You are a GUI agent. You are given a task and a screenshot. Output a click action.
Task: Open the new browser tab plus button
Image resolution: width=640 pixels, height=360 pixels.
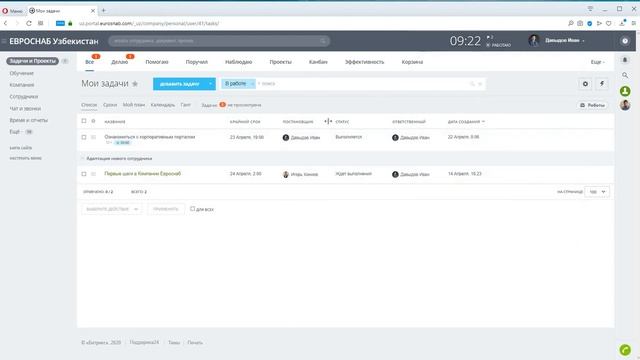[x=104, y=10]
